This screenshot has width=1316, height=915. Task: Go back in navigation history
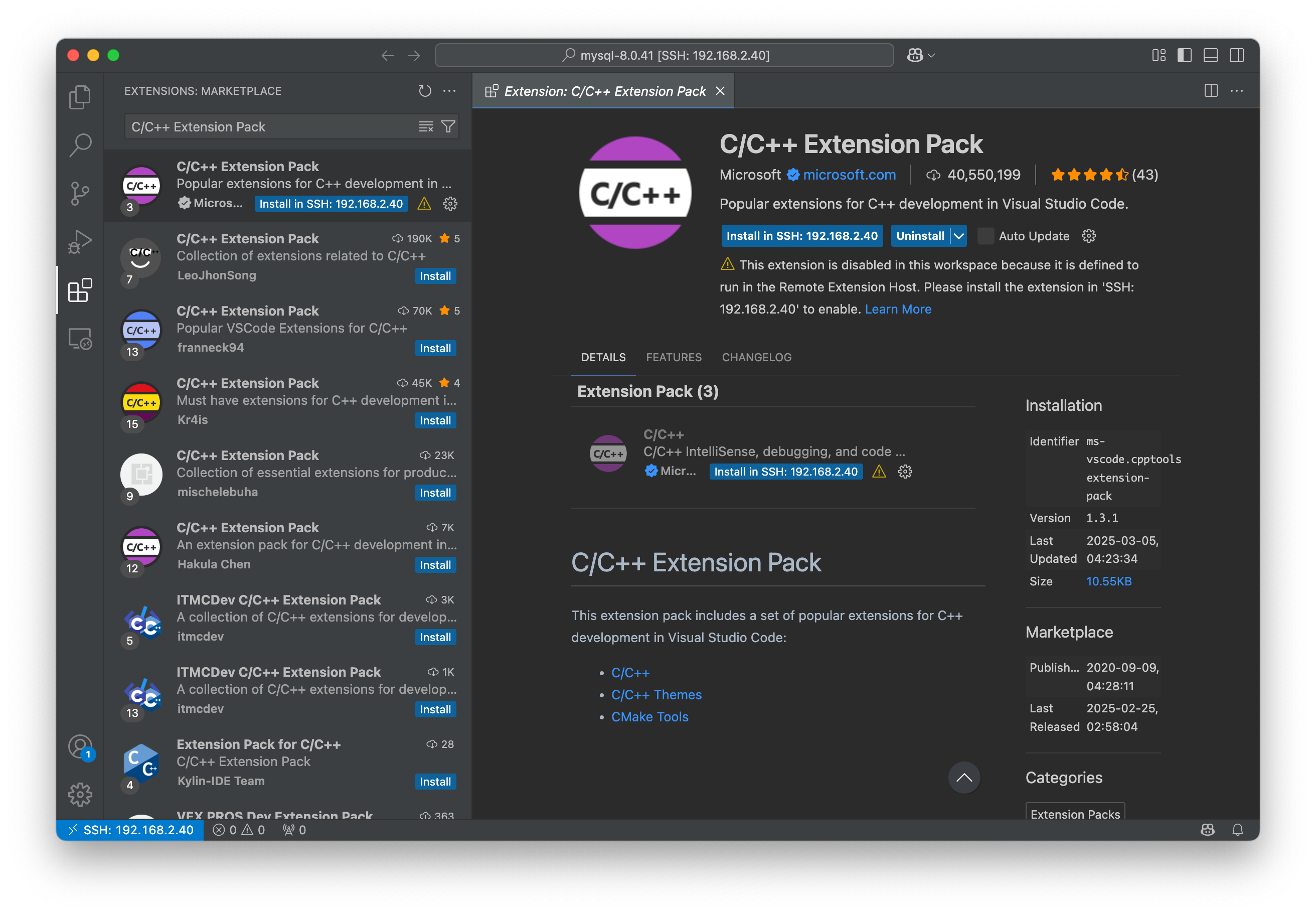pyautogui.click(x=388, y=56)
